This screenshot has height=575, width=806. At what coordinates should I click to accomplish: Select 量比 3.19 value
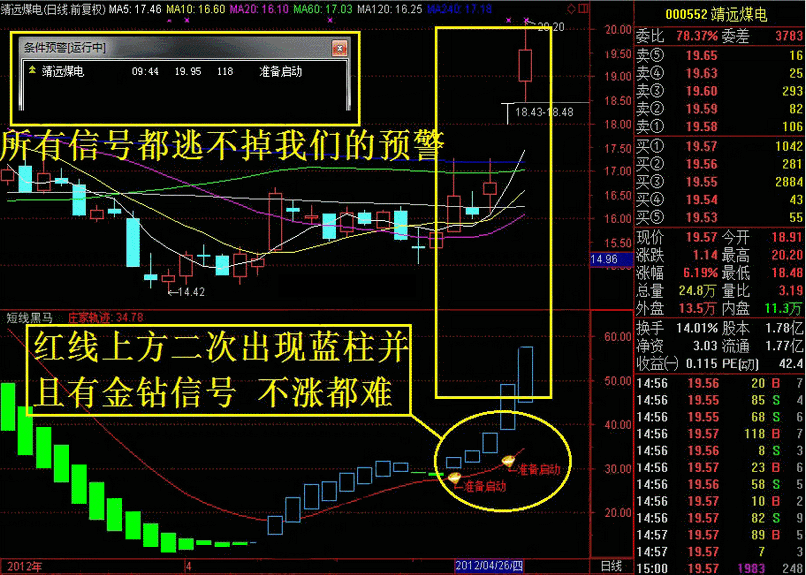(x=791, y=290)
